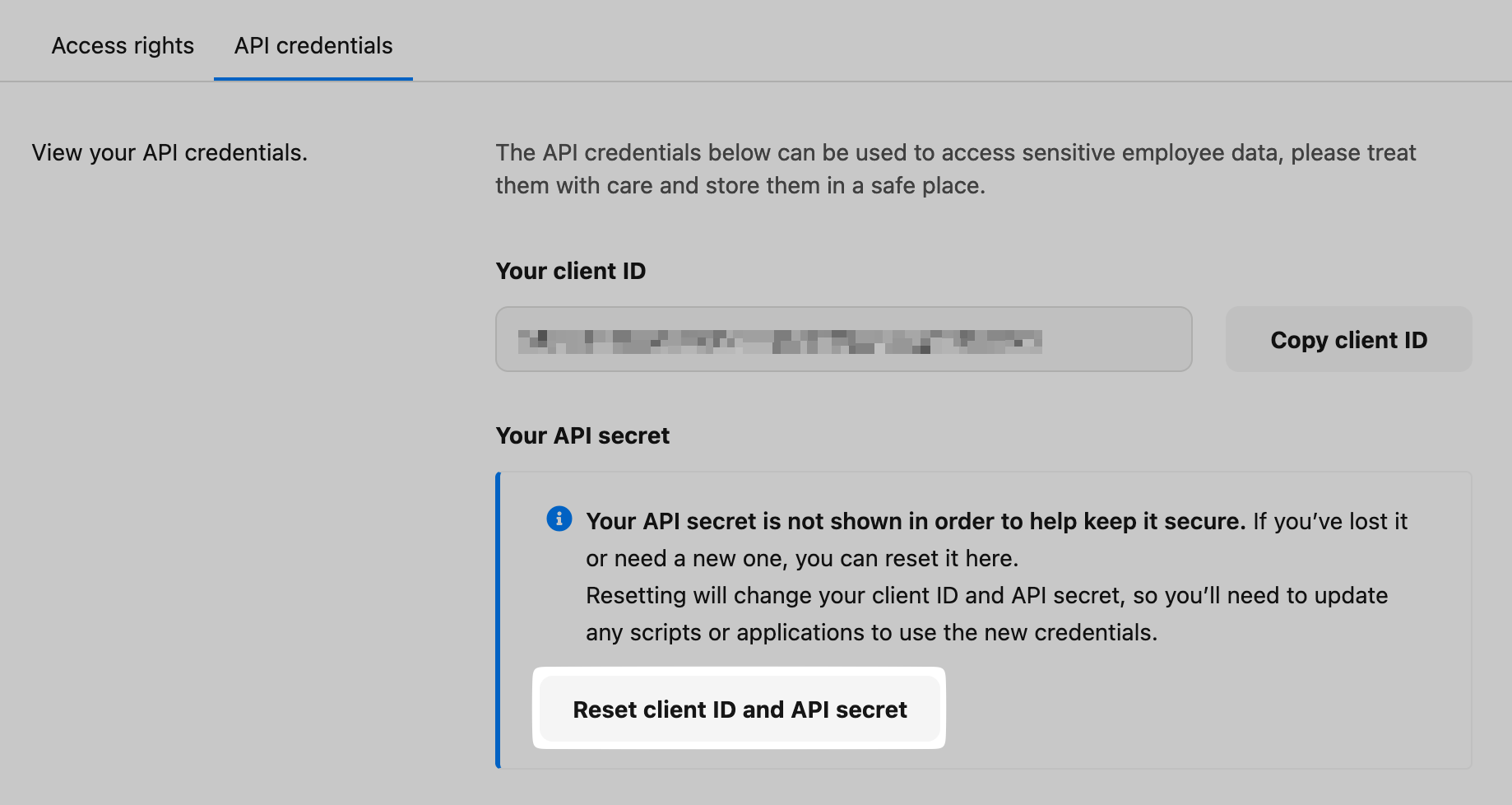1512x805 pixels.
Task: Click the "If you've lost it" text
Action: (1330, 521)
